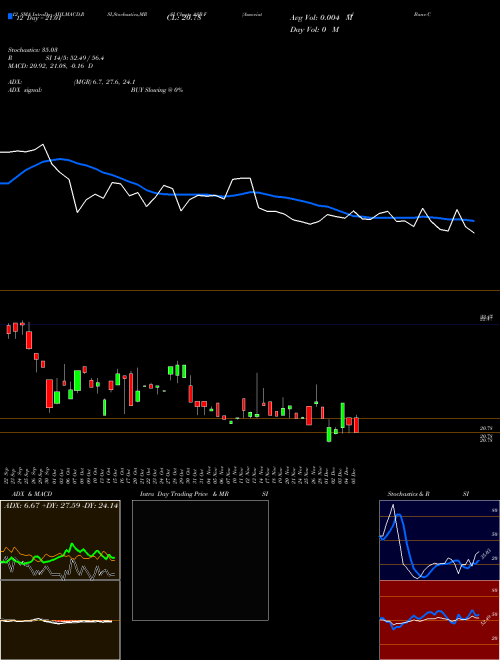This screenshot has width=500, height=660.
Task: Click the '12 Day = 21.01' SMA label
Action: coord(38,18)
